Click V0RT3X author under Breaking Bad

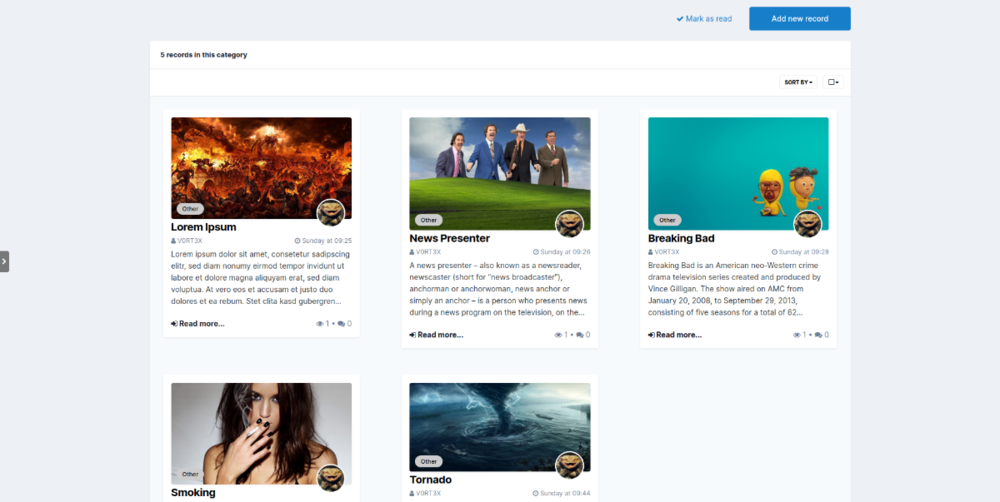(x=666, y=253)
